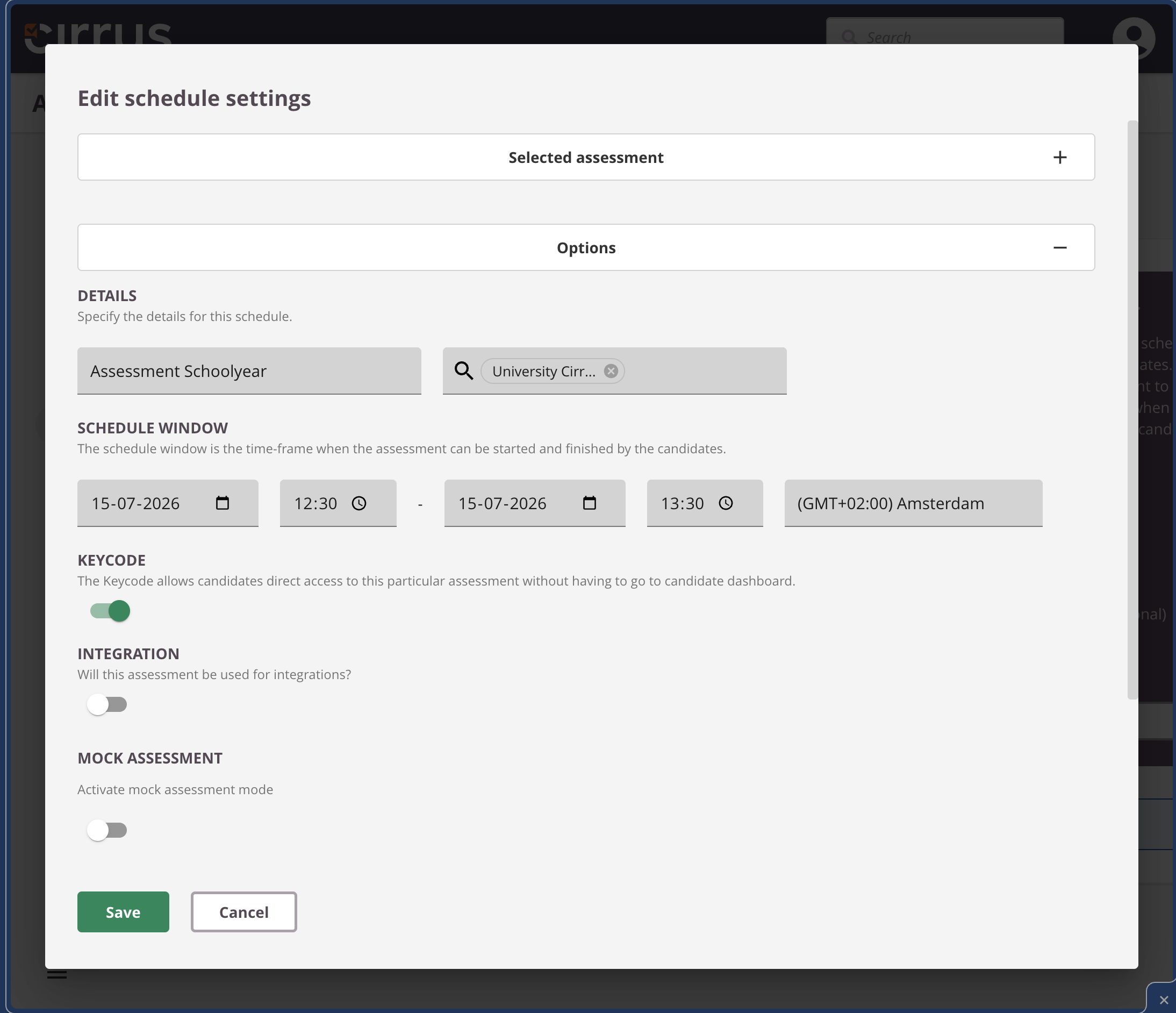The height and width of the screenshot is (1013, 1176).
Task: Click the Options section header
Action: click(586, 247)
